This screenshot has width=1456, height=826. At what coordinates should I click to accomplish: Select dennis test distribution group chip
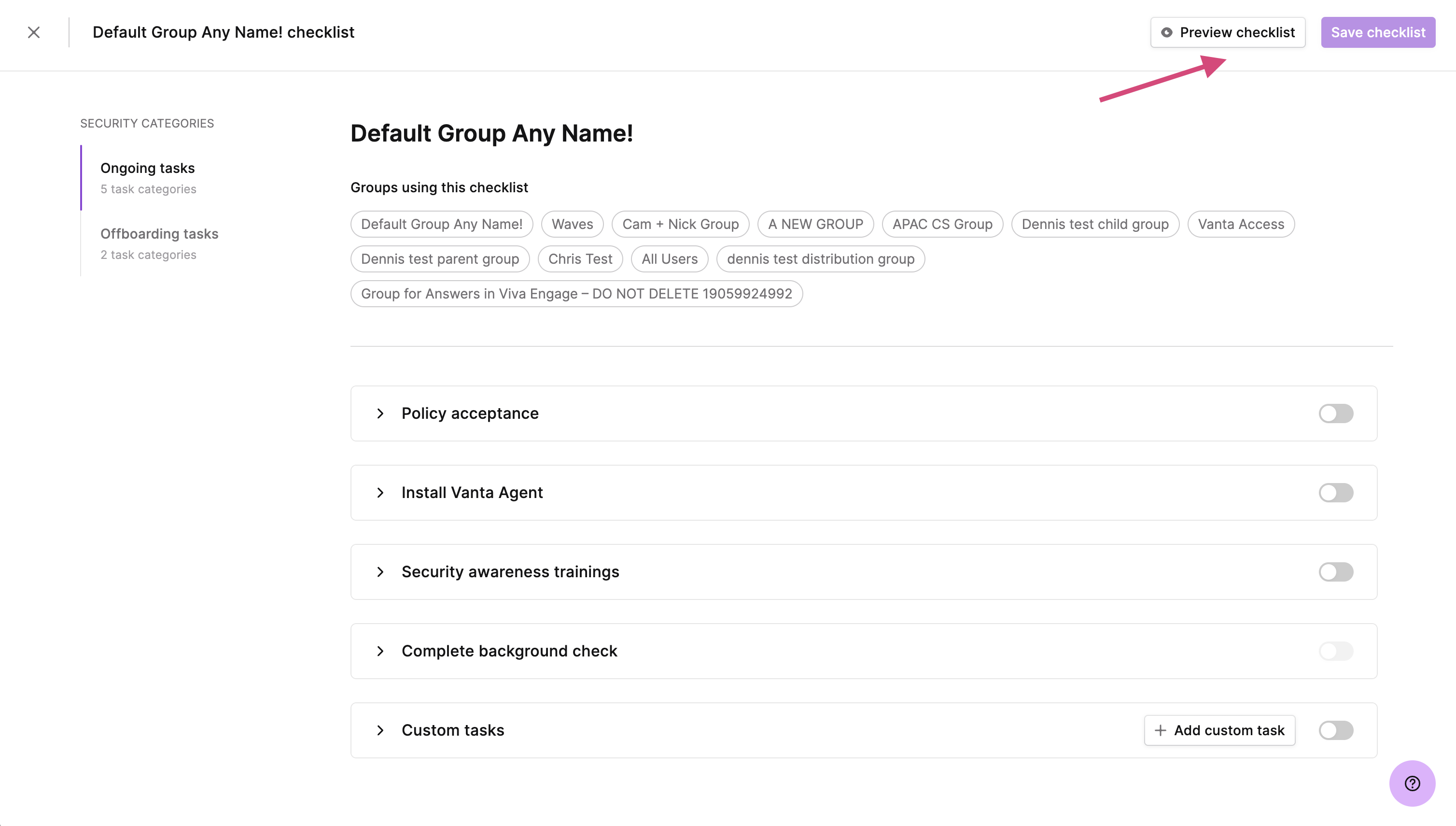click(820, 259)
